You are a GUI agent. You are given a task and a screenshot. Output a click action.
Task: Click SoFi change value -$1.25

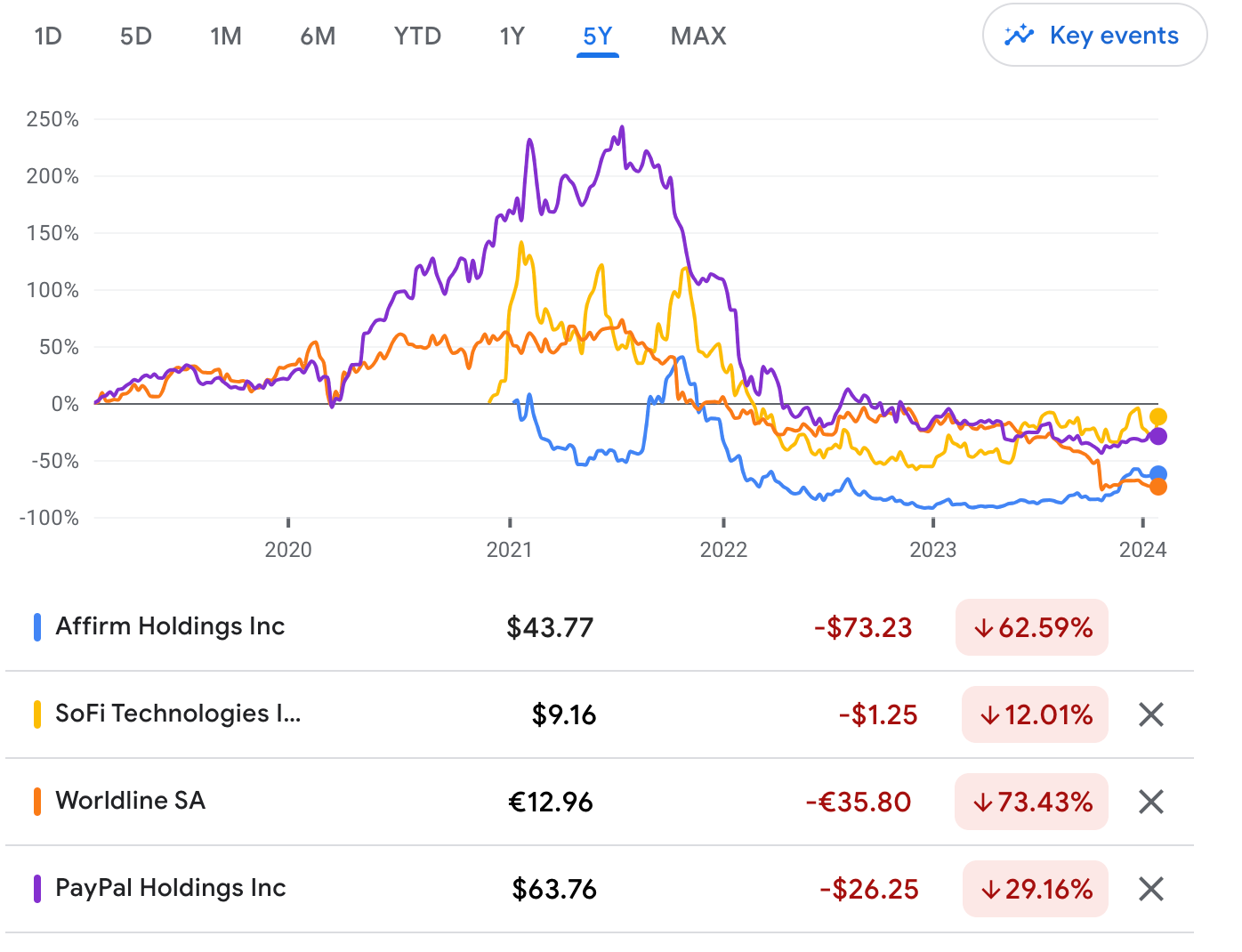pos(878,714)
